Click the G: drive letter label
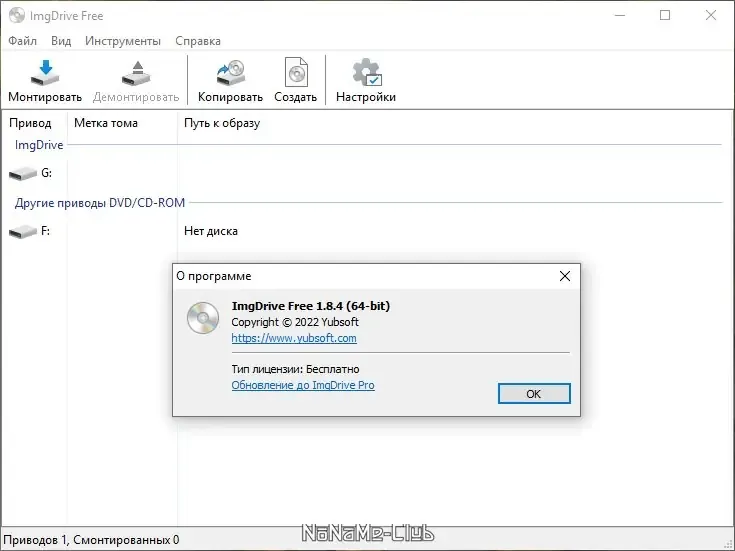Screen dimensions: 735x551 tap(46, 173)
